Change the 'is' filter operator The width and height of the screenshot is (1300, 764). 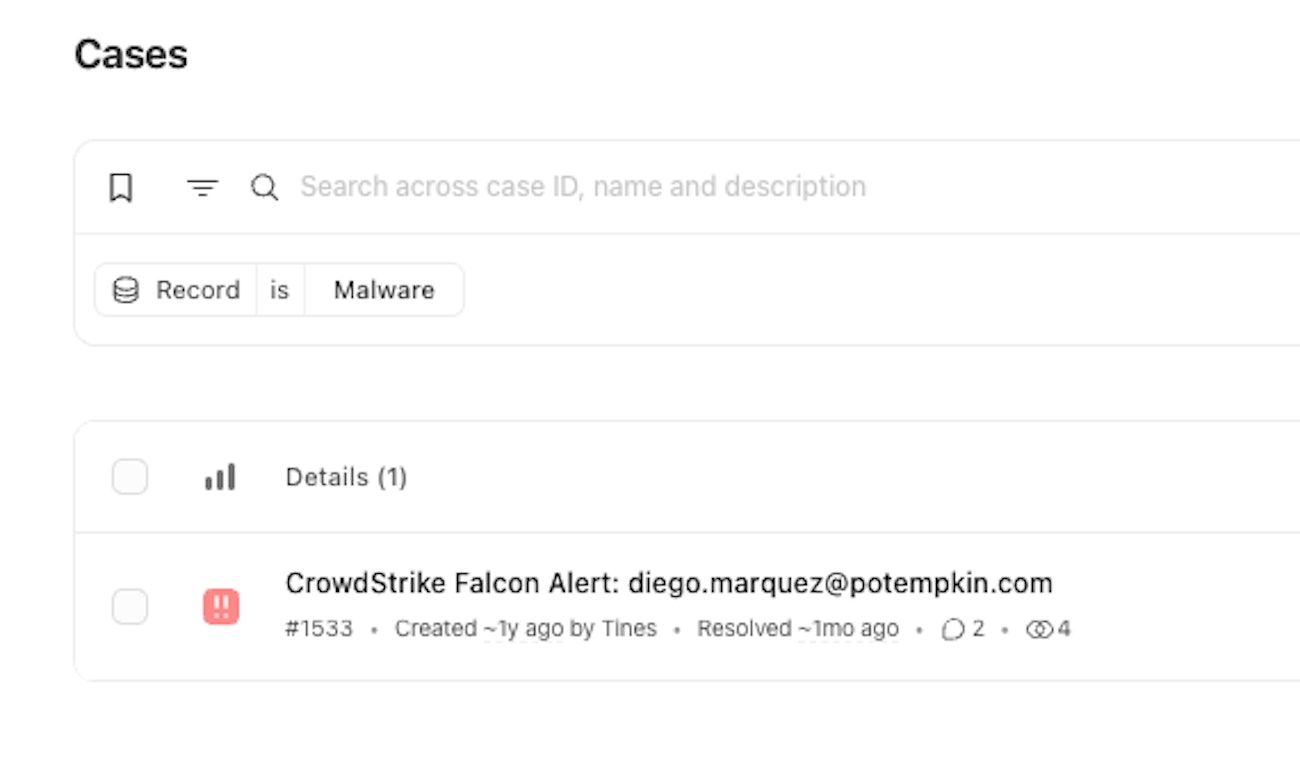click(280, 290)
